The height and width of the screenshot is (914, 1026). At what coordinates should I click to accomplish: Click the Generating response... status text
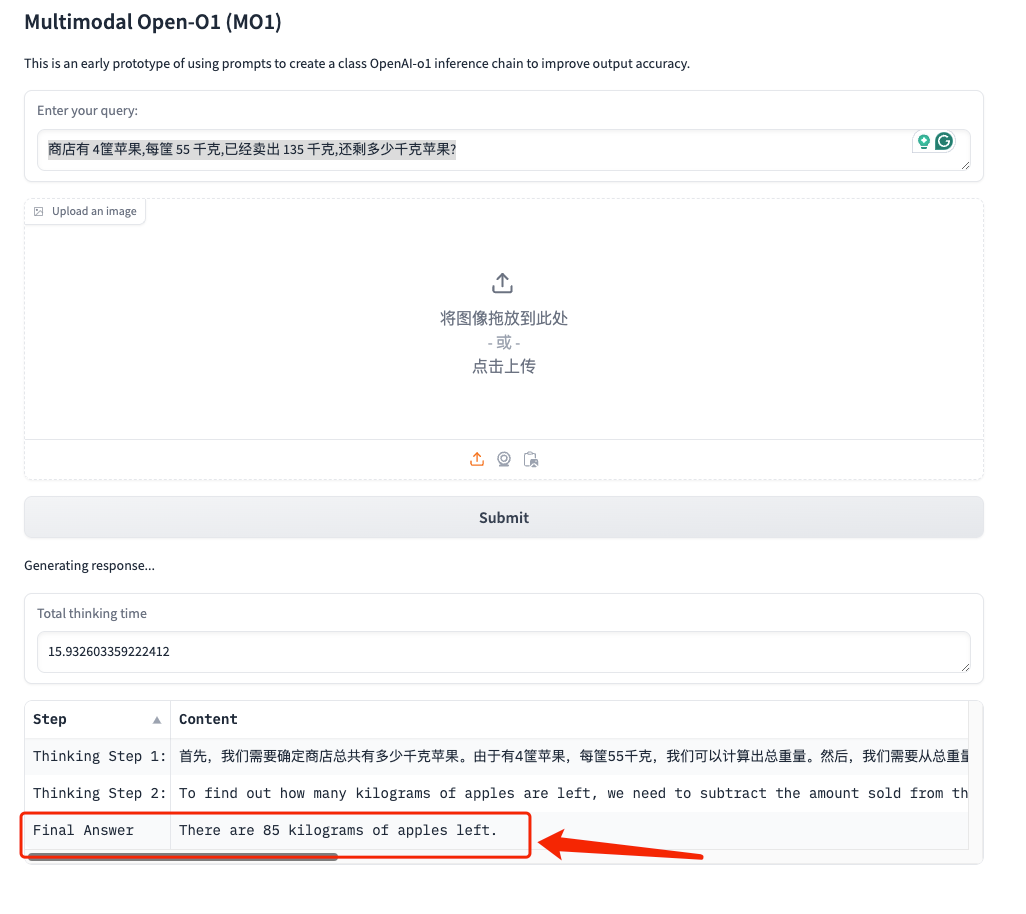[x=90, y=565]
